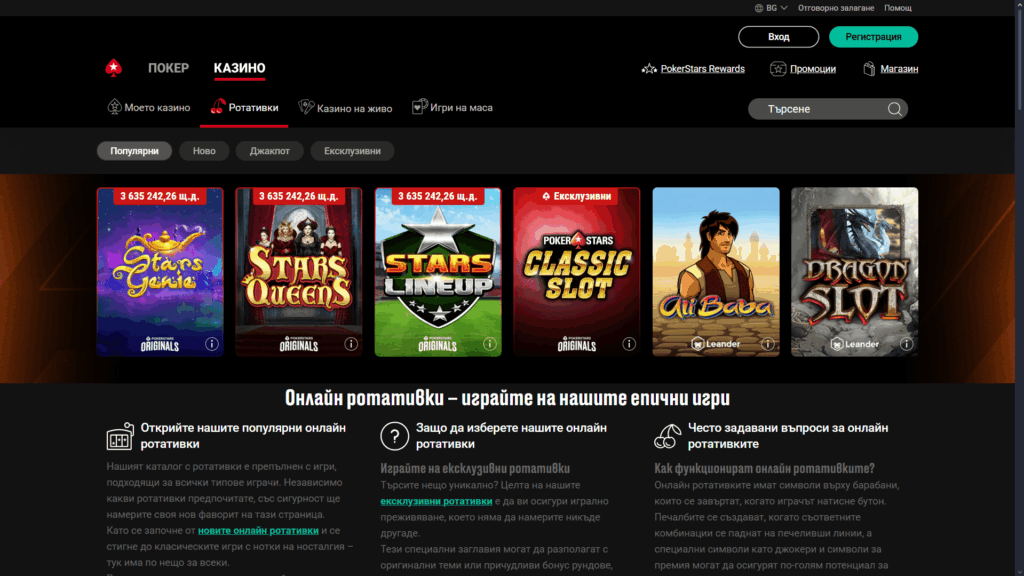Click the info icon on Ali Baba tile
The height and width of the screenshot is (576, 1024).
coord(768,344)
